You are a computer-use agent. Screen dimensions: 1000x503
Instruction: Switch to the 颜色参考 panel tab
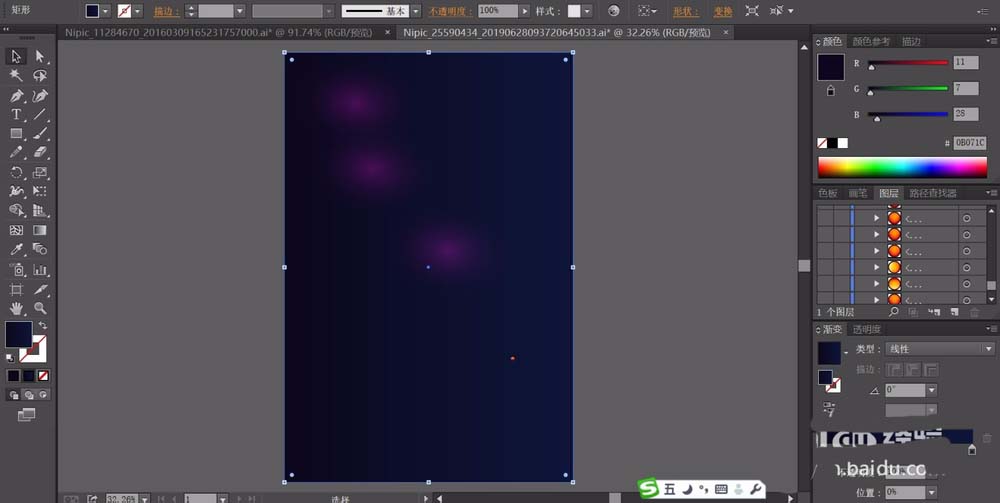pyautogui.click(x=871, y=41)
